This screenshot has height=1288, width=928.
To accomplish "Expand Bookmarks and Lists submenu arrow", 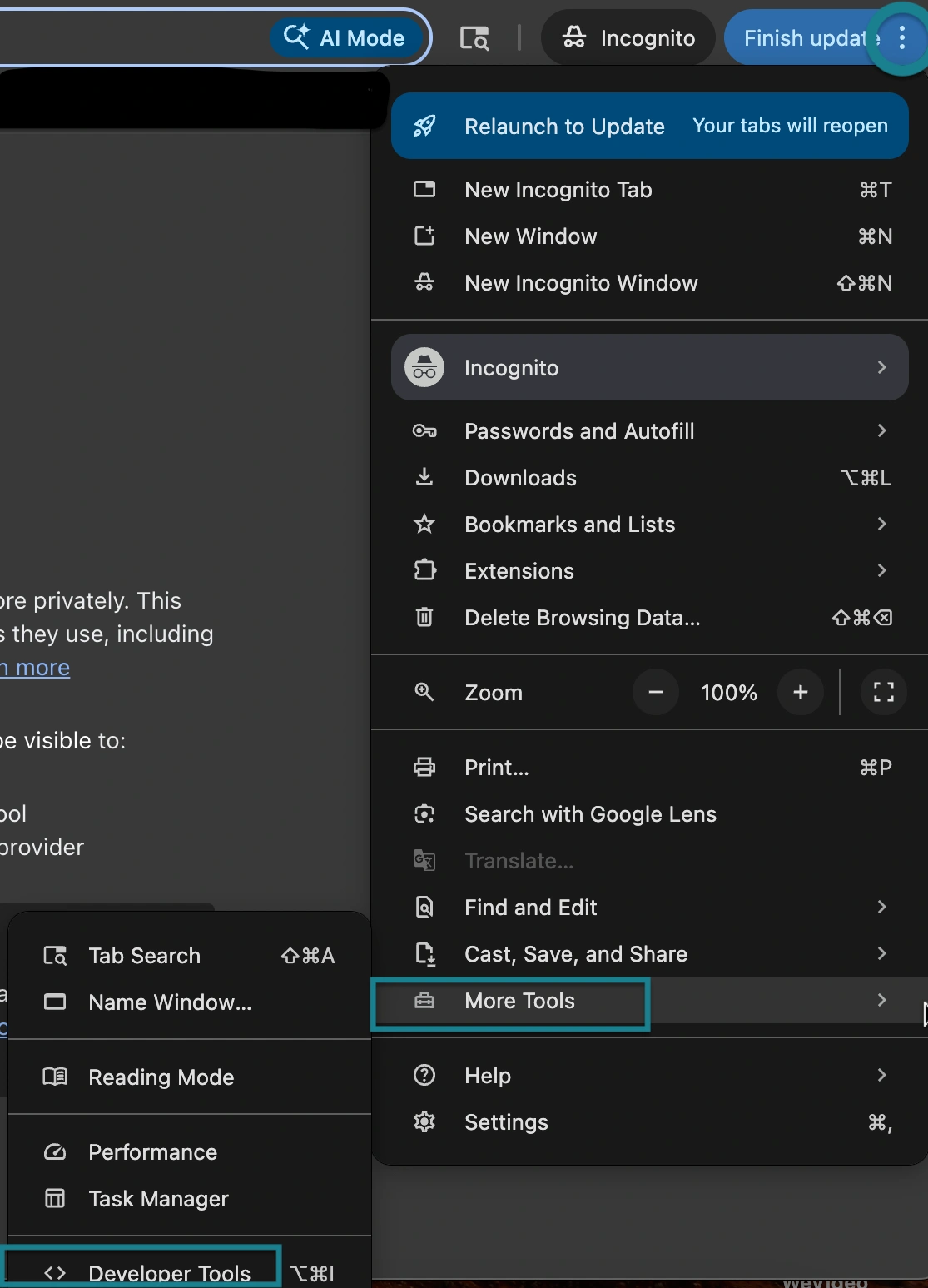I will (881, 524).
